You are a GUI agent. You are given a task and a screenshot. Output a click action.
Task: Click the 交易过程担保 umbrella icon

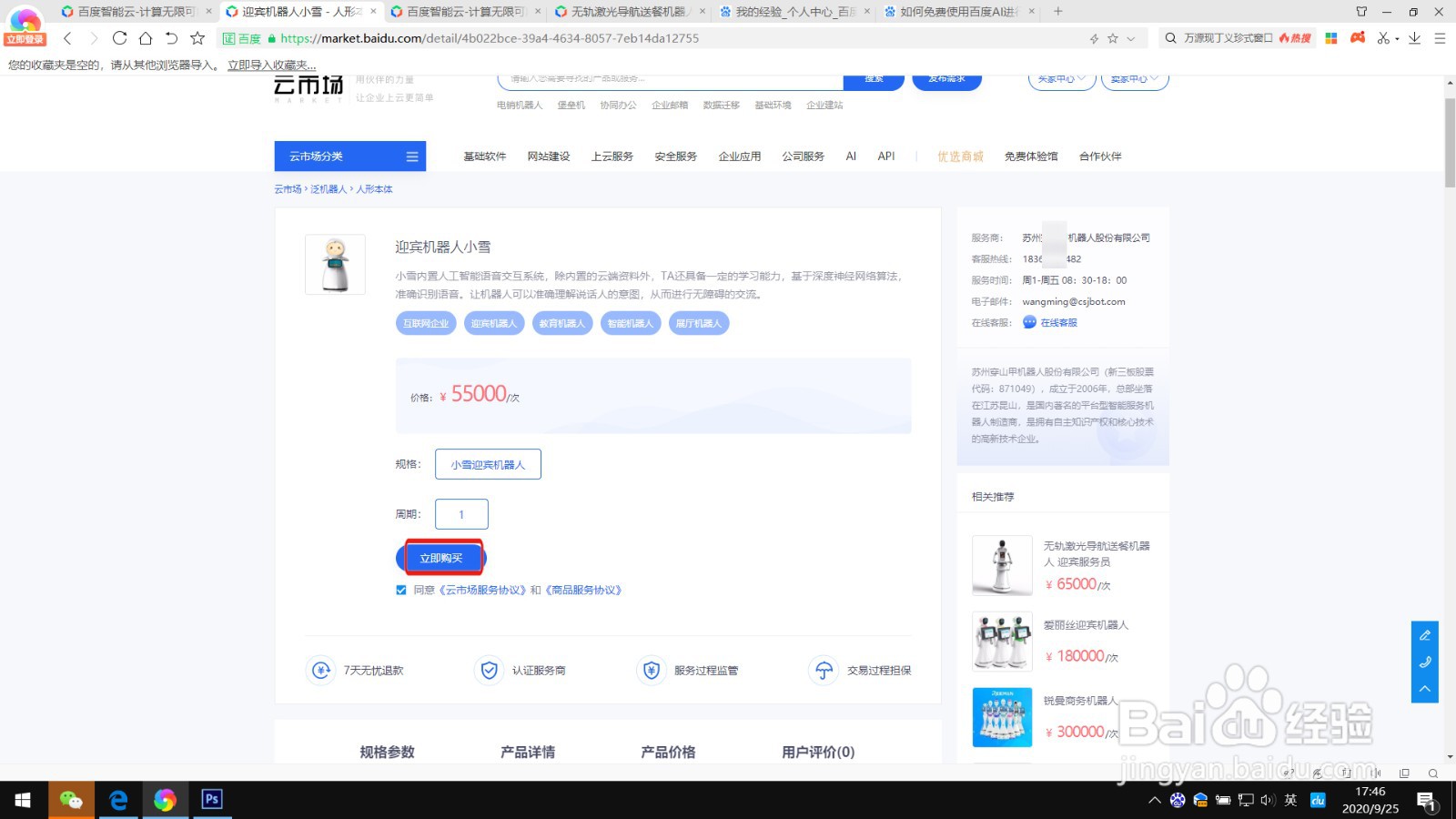pyautogui.click(x=824, y=671)
